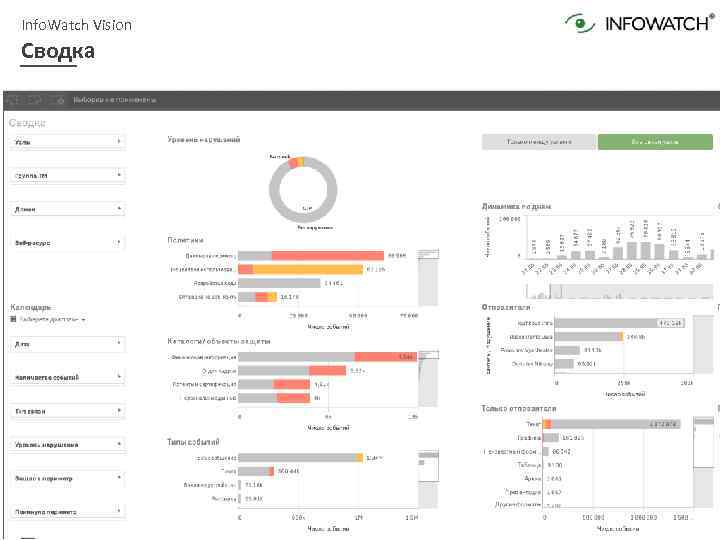Click the Политики chart minimap scrollbar
The image size is (720, 540).
coord(428,277)
